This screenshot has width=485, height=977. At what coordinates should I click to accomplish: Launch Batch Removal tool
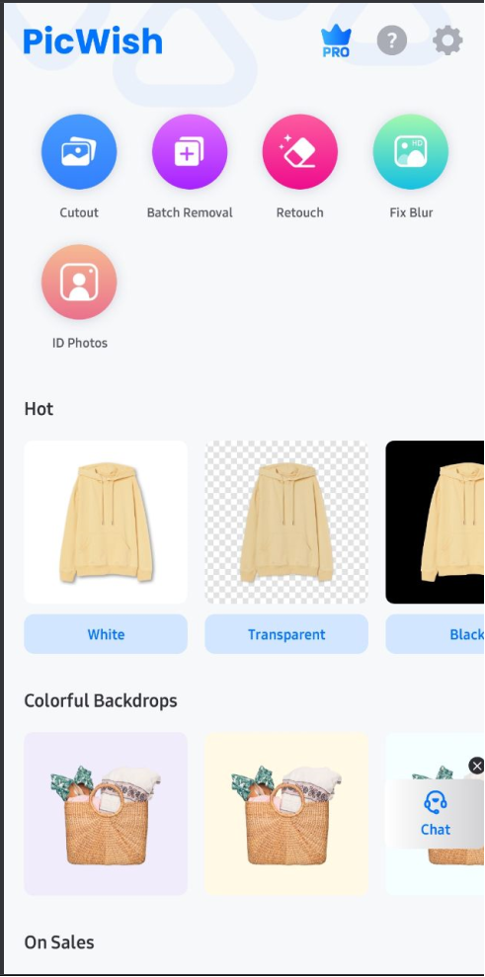click(190, 151)
